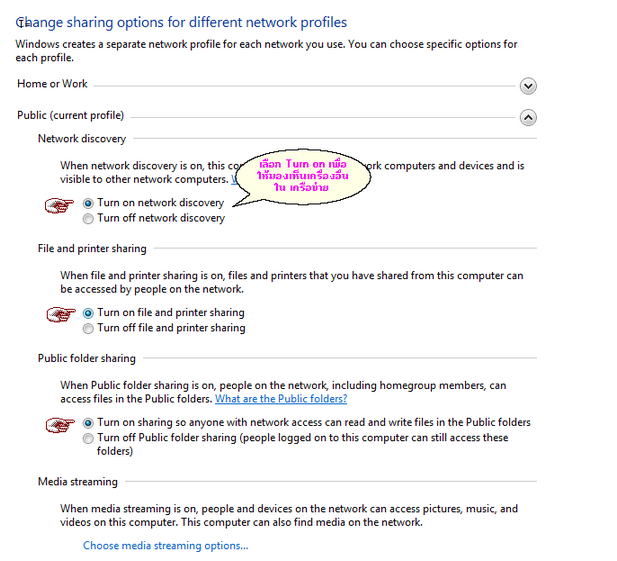The image size is (617, 561).
Task: Click the Media streaming section heading
Action: point(78,482)
